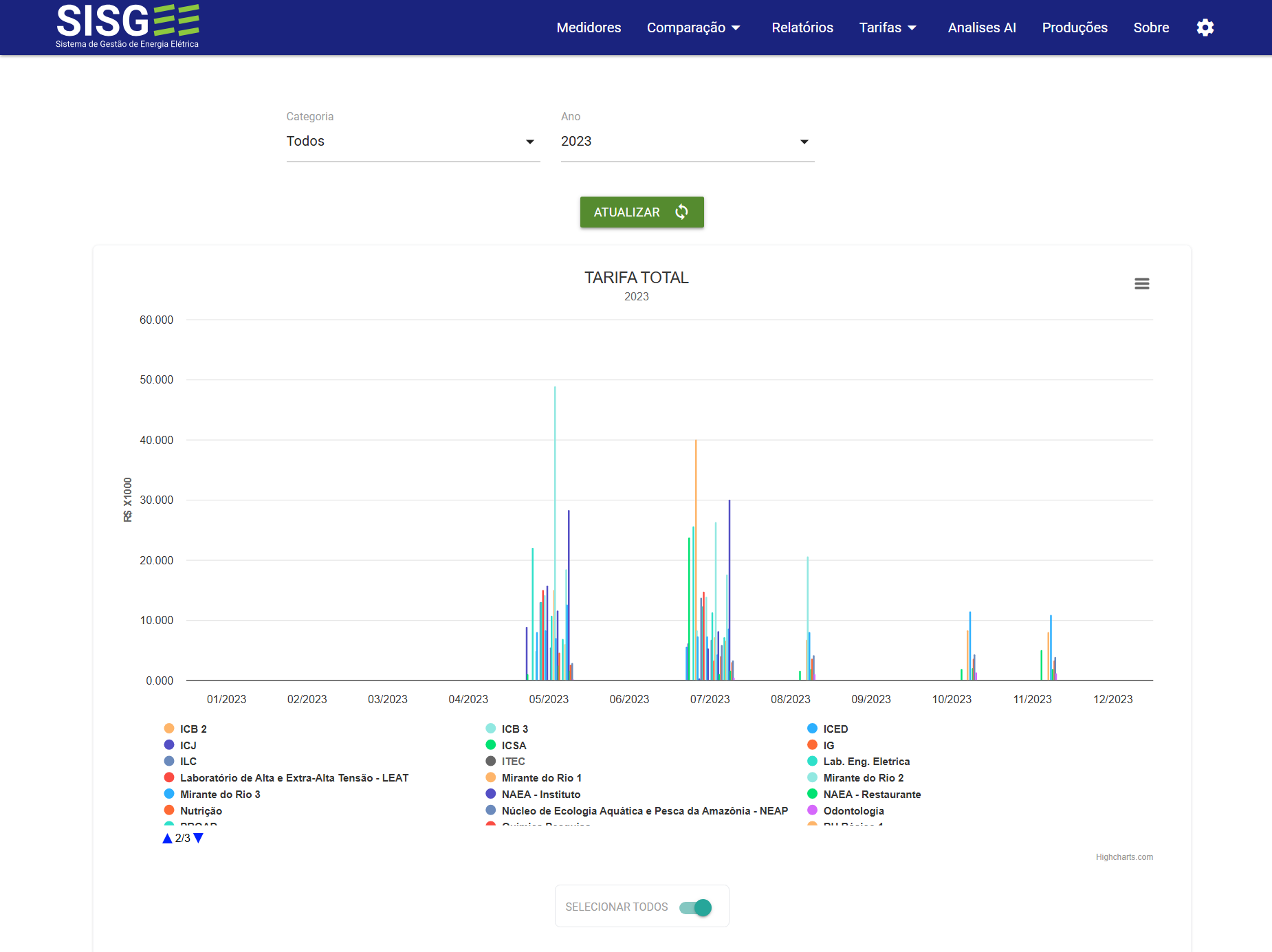Open the Relatórios menu item
Screen dimensions: 1272x952
[x=802, y=27]
